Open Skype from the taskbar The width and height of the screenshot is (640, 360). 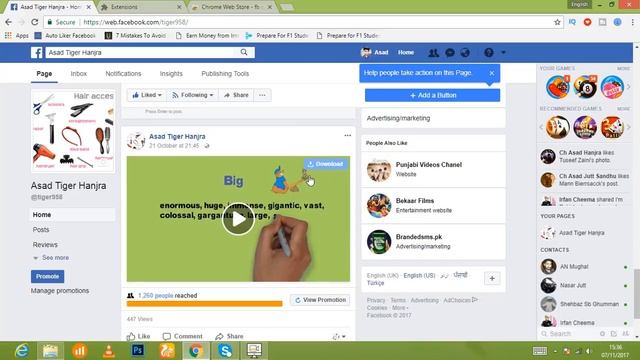[x=225, y=351]
